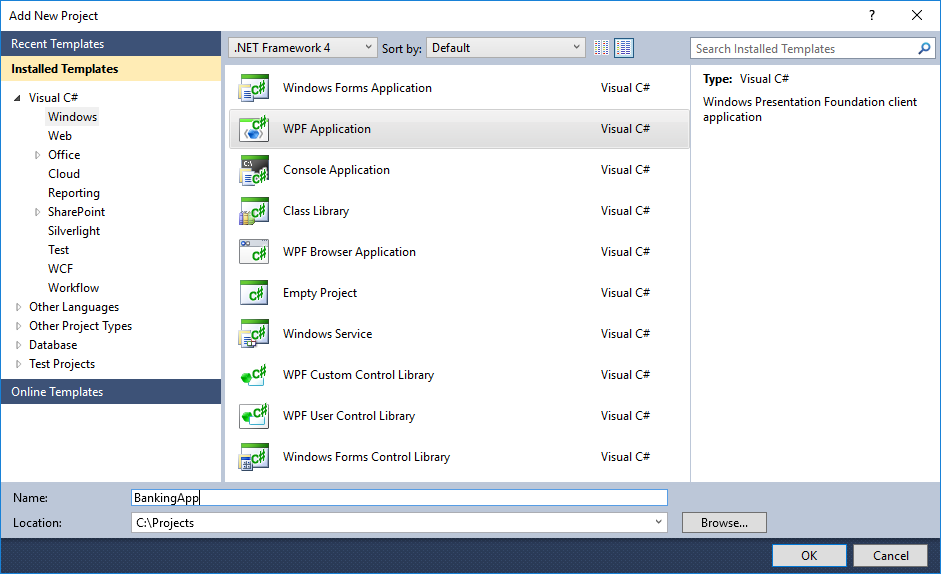The width and height of the screenshot is (941, 574).
Task: Choose the Class Library template icon
Action: click(x=254, y=211)
